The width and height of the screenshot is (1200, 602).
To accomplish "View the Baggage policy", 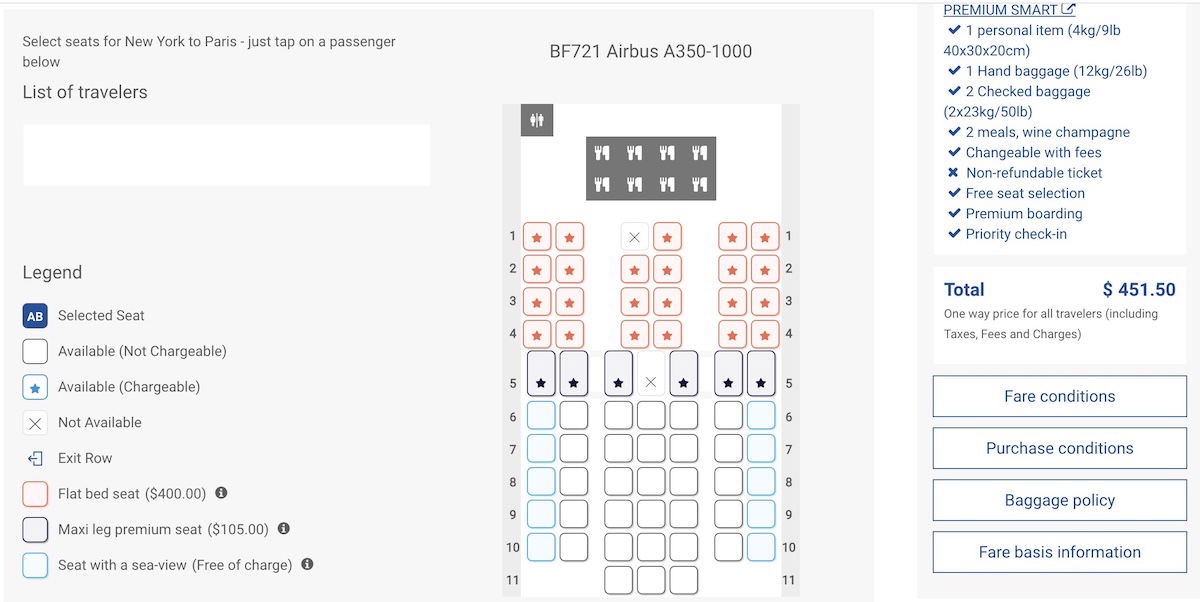I will [x=1060, y=500].
